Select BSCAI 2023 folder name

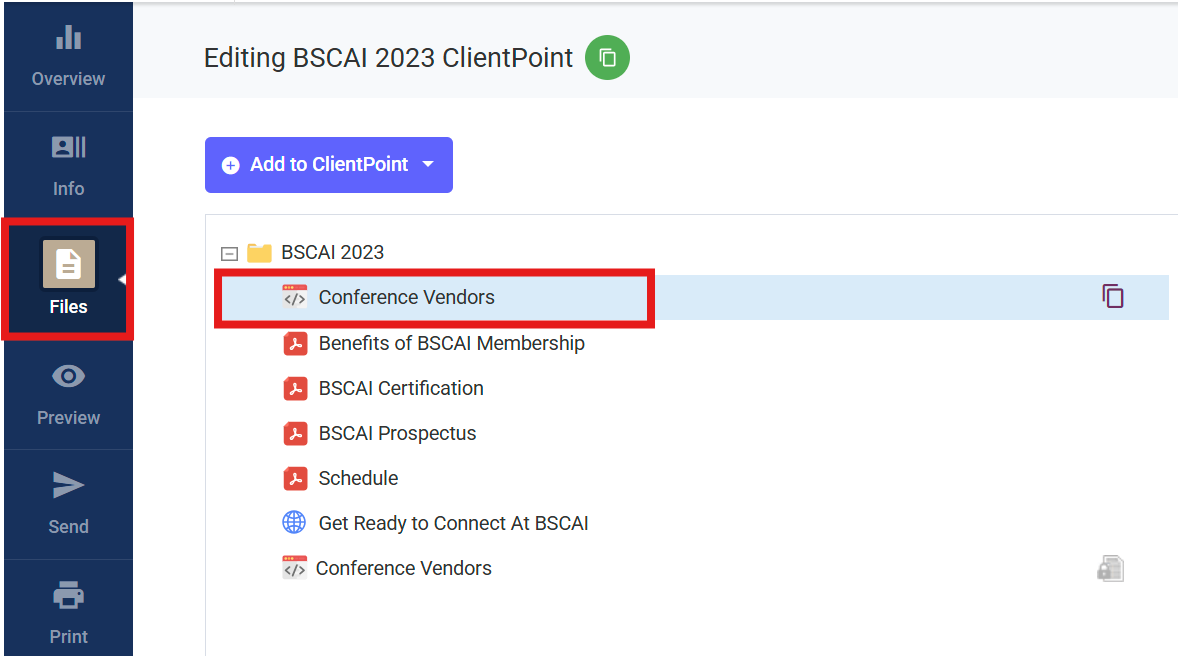click(x=332, y=252)
